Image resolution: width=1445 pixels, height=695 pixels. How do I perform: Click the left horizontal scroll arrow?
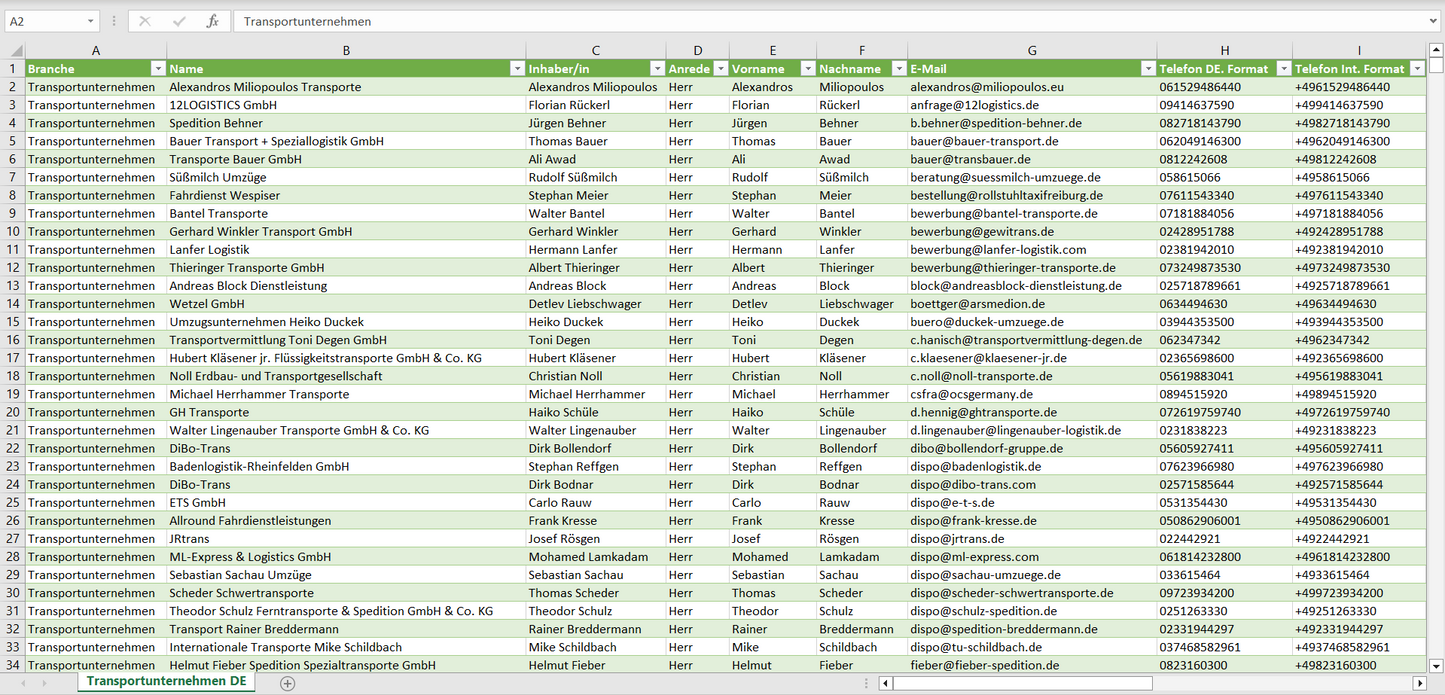pos(885,683)
